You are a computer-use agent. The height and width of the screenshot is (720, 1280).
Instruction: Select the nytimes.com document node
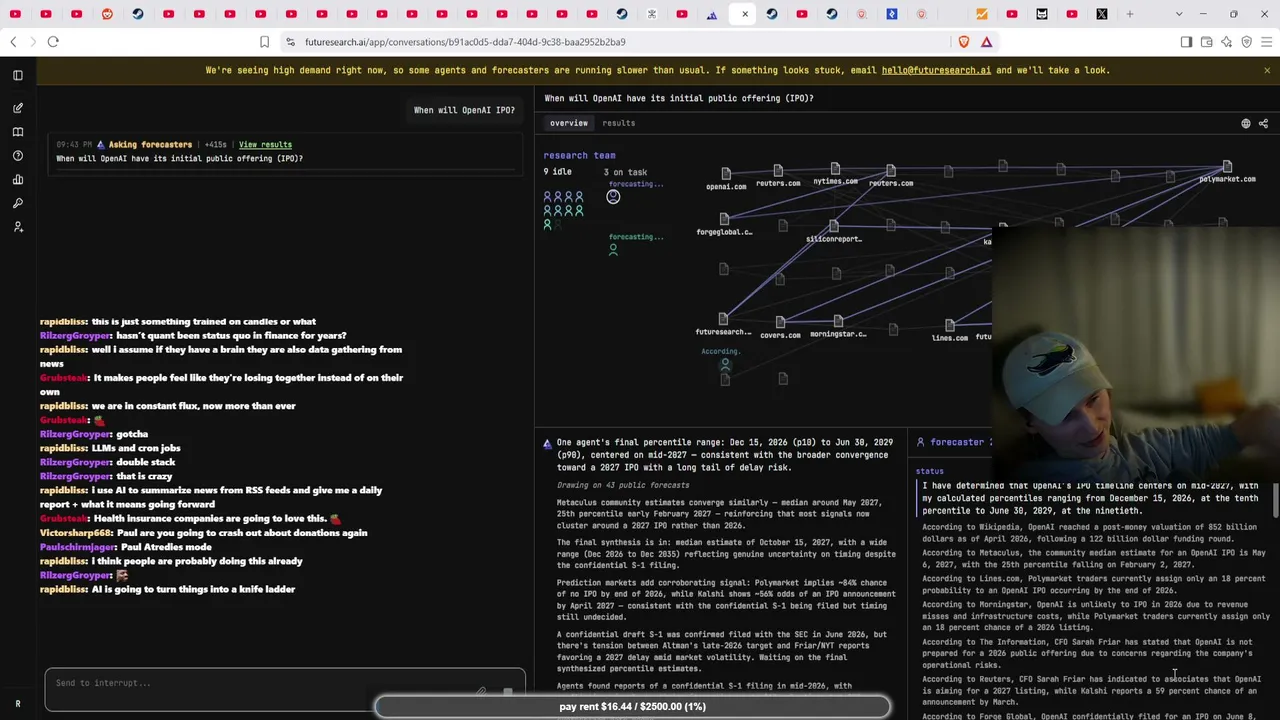tap(835, 169)
